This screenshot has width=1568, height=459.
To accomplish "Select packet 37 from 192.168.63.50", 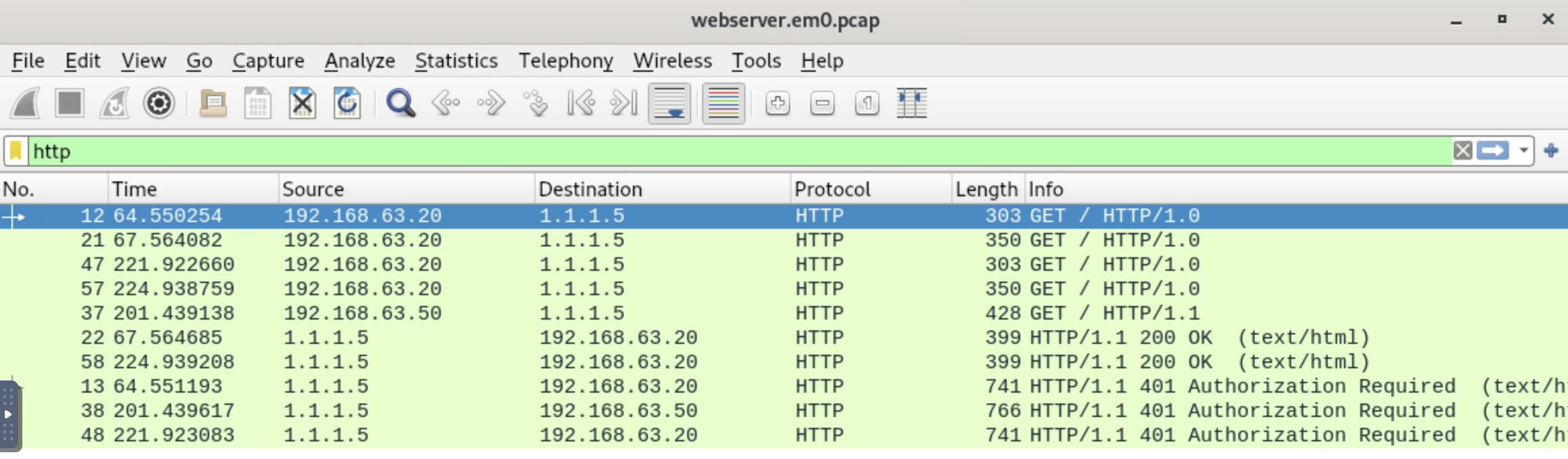I will [x=784, y=313].
